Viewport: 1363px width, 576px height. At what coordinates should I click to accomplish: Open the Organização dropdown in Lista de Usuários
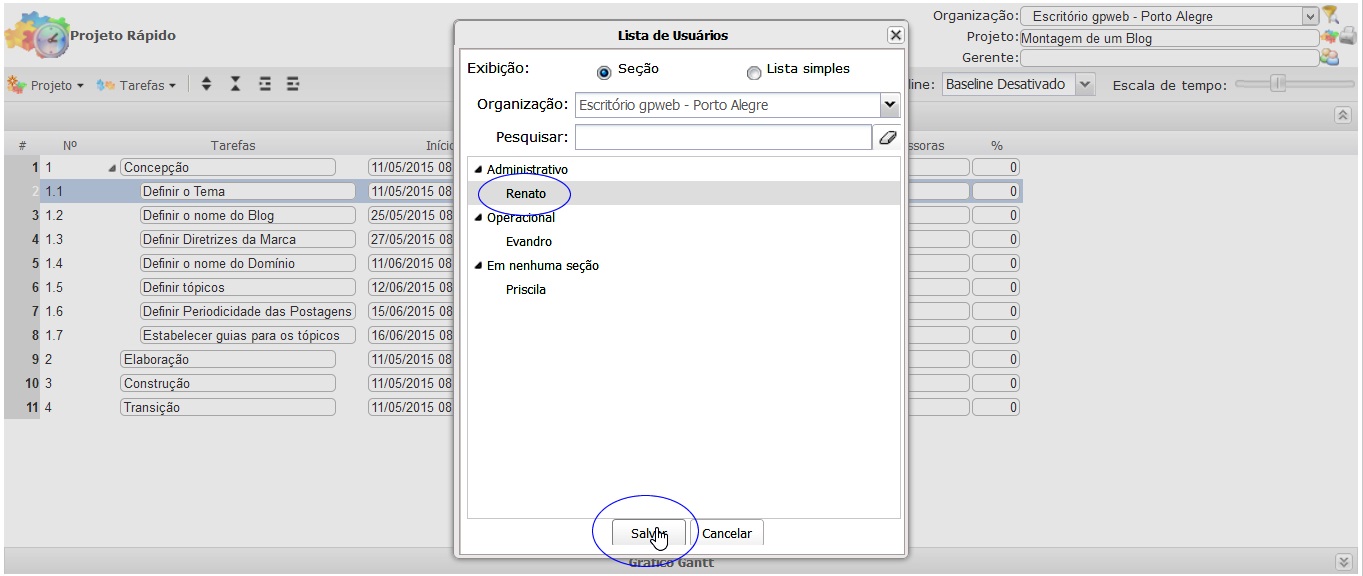[888, 105]
